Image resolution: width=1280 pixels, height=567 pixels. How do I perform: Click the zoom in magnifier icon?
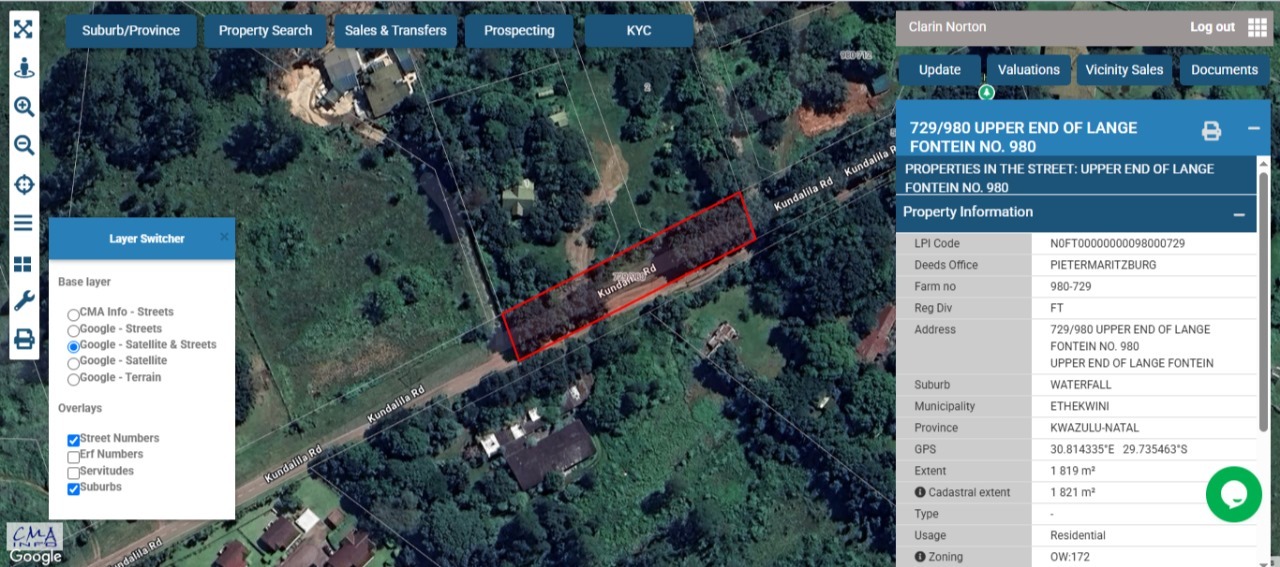23,107
